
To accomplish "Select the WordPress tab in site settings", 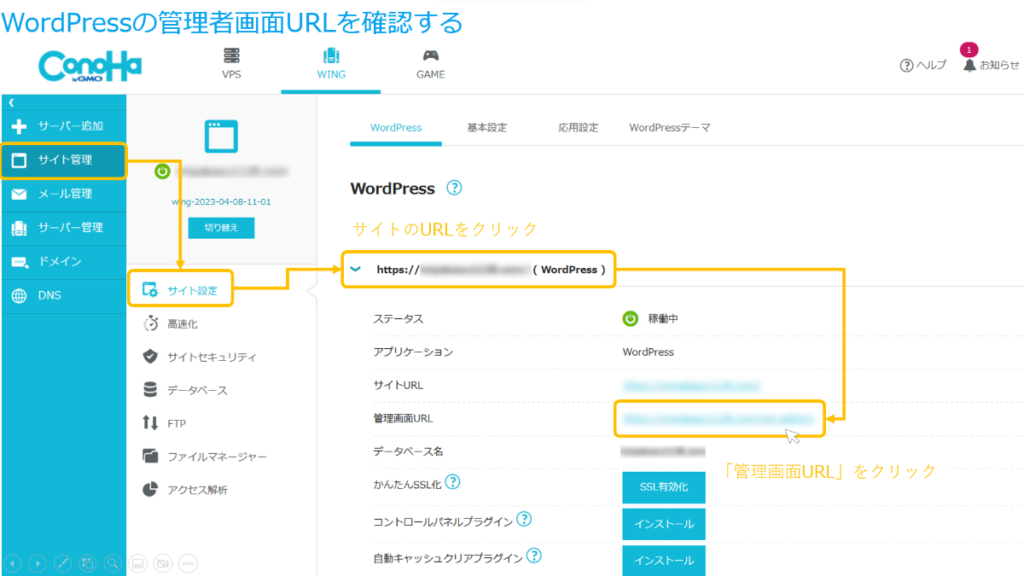I will tap(396, 128).
